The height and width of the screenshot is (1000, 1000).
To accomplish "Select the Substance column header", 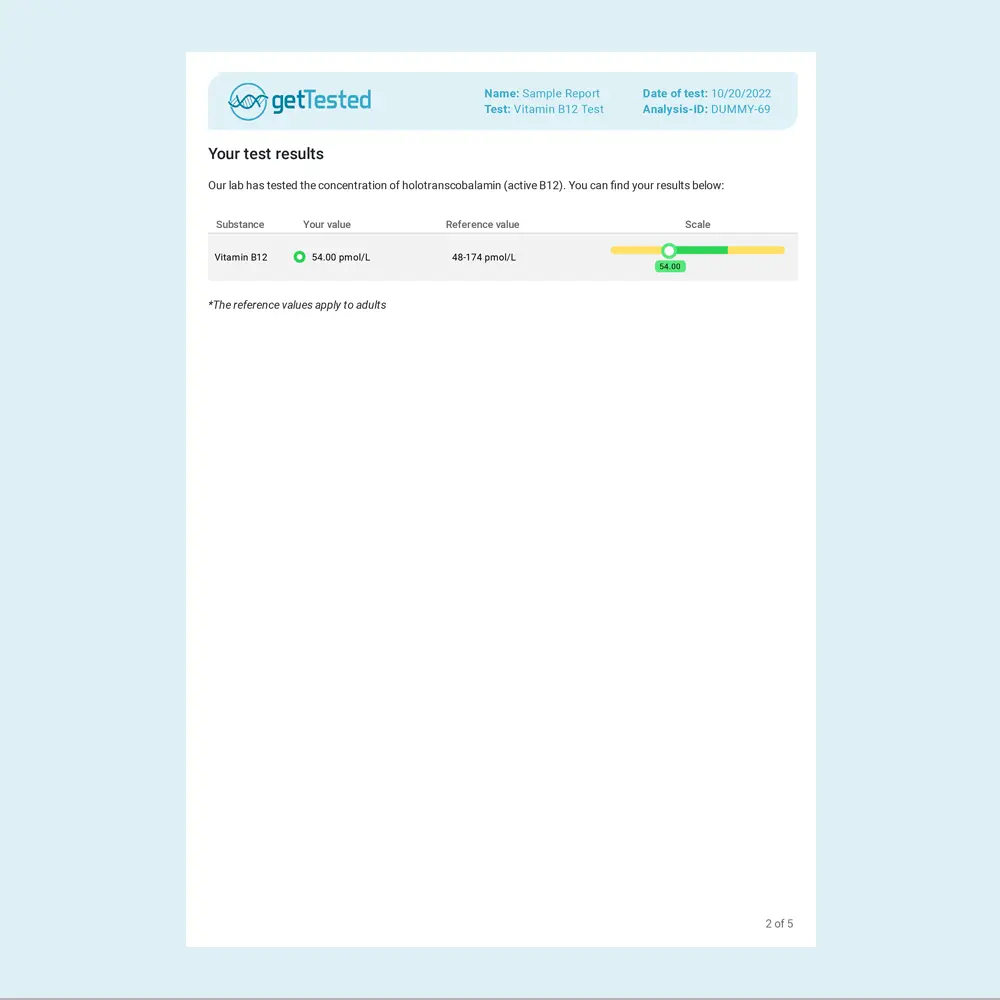I will pyautogui.click(x=240, y=225).
